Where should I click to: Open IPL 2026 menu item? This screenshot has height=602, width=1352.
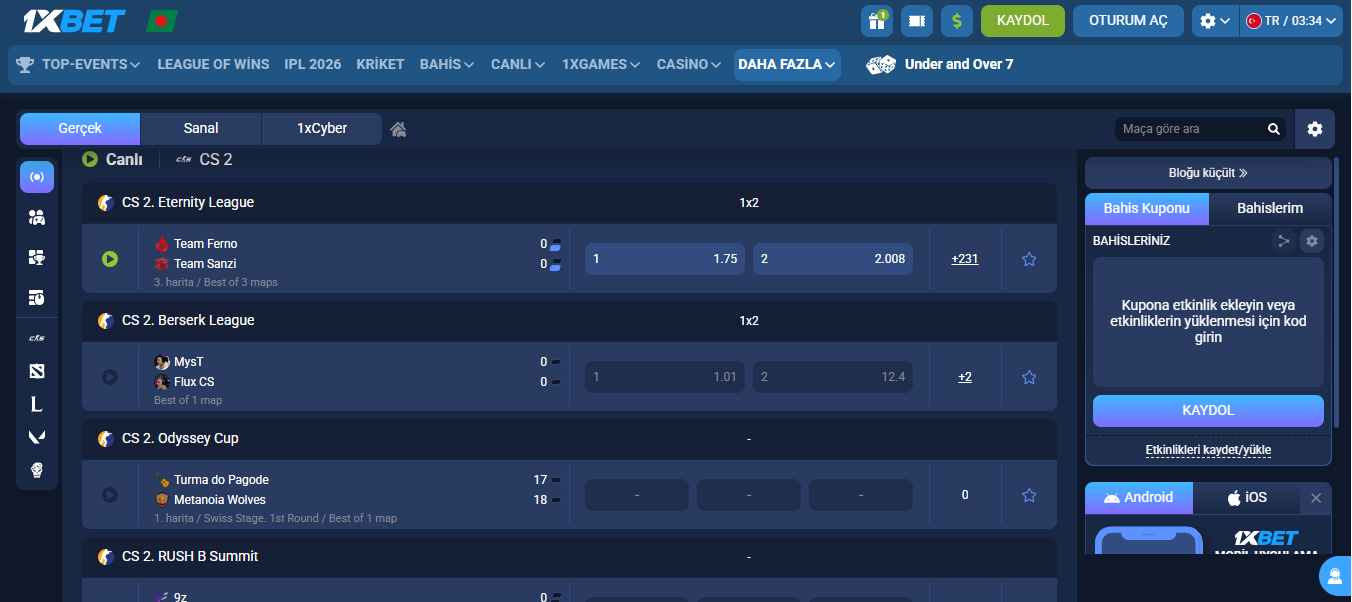point(313,64)
